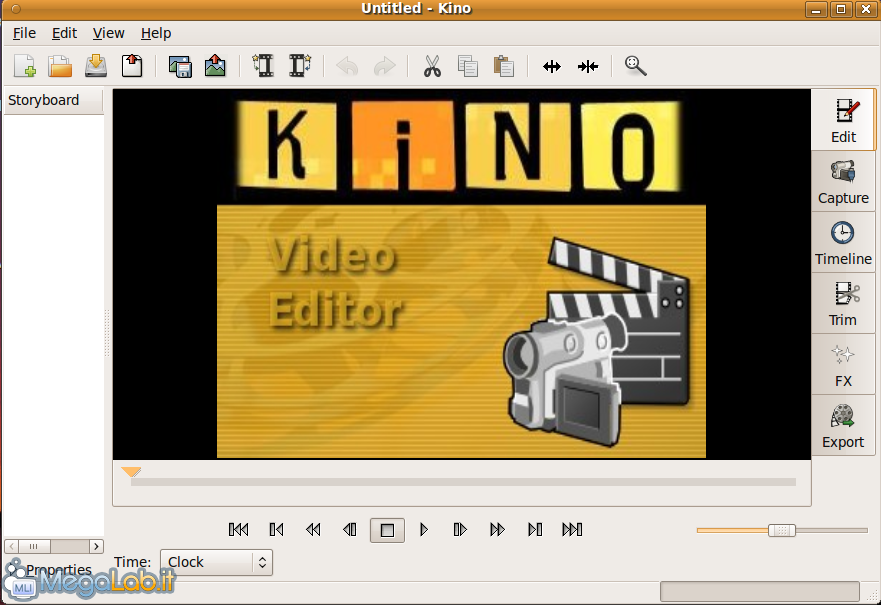Insert file after current scene icon
Screen dimensions: 881x605
[300, 66]
